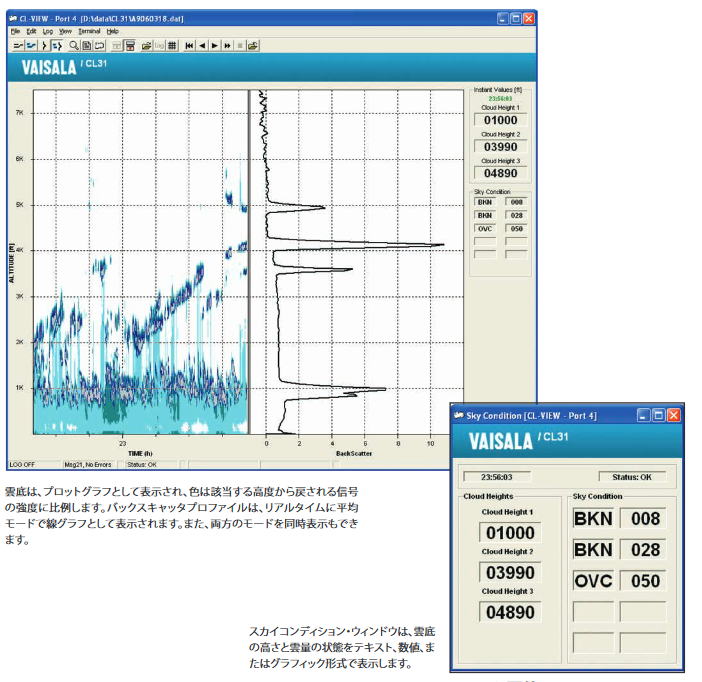Click the connect port toolbar icon

(18, 46)
